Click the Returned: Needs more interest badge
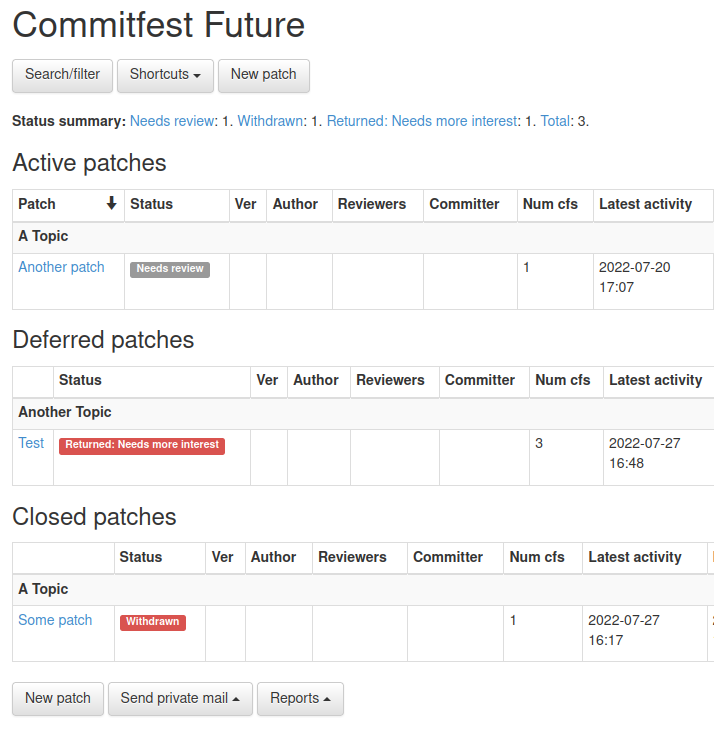The height and width of the screenshot is (744, 714). 142,445
